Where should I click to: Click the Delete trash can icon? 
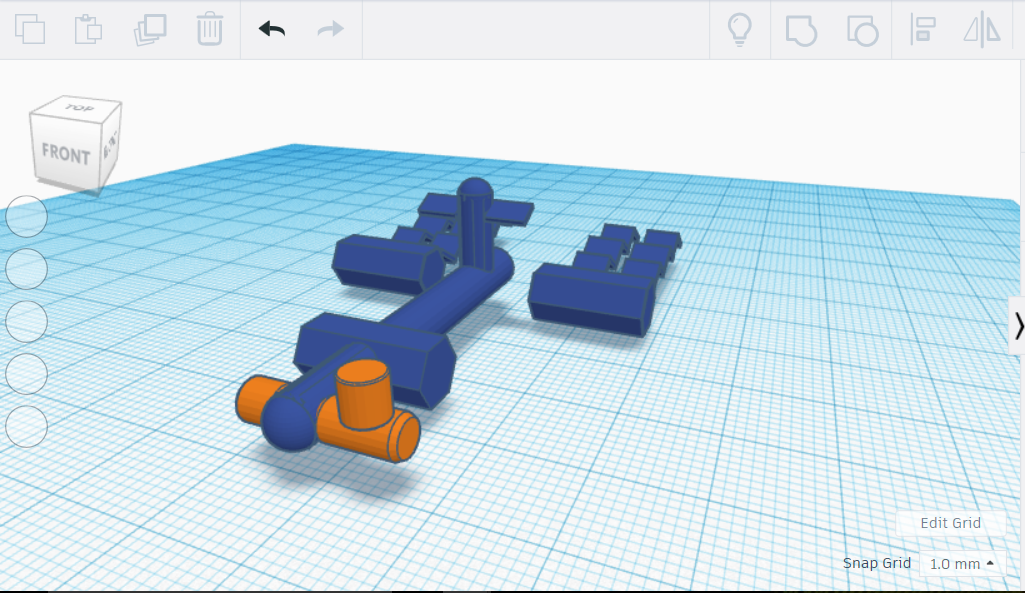coord(210,29)
